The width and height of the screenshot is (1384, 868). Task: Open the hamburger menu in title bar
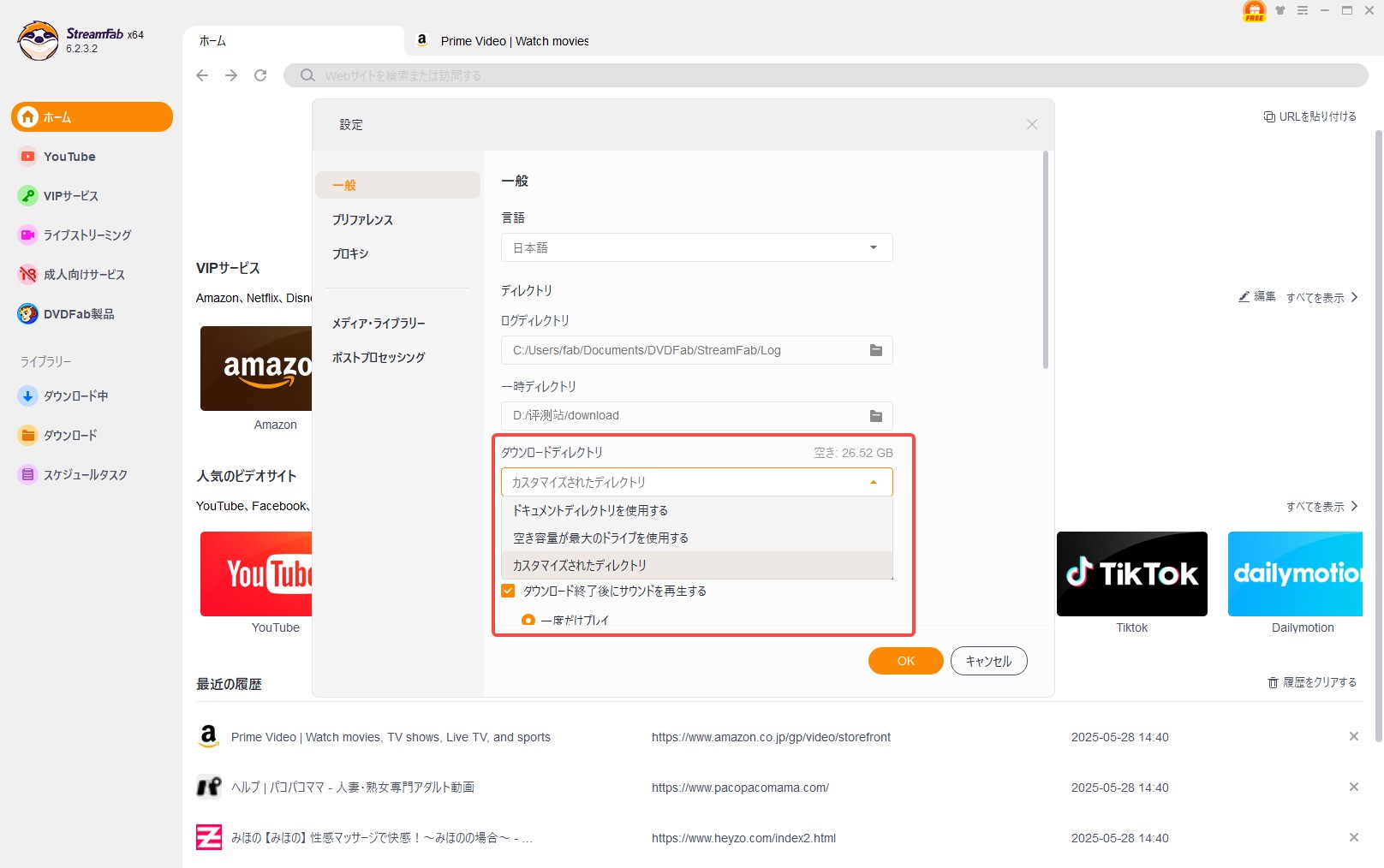coord(1303,10)
